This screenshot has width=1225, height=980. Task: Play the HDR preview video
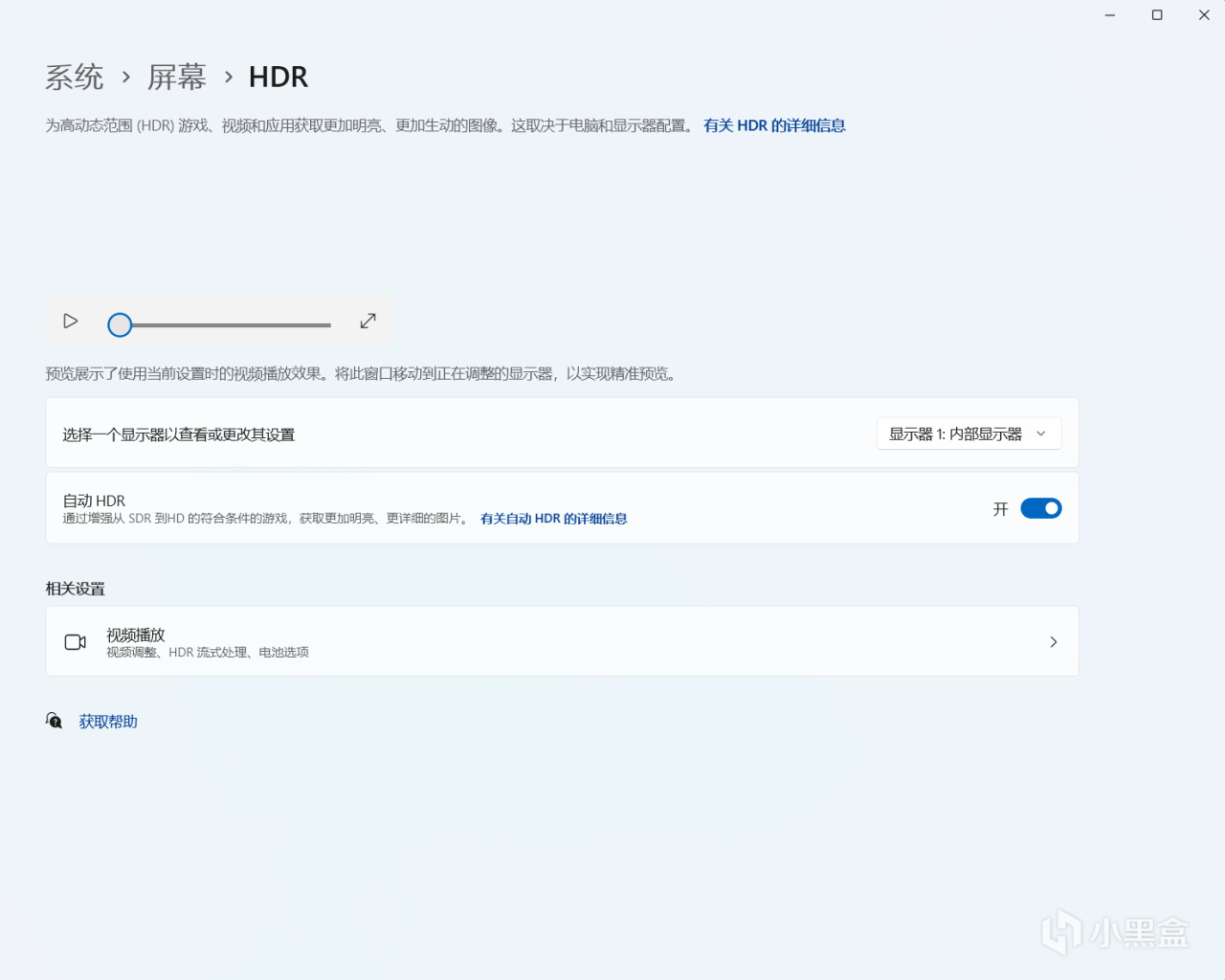pyautogui.click(x=71, y=322)
